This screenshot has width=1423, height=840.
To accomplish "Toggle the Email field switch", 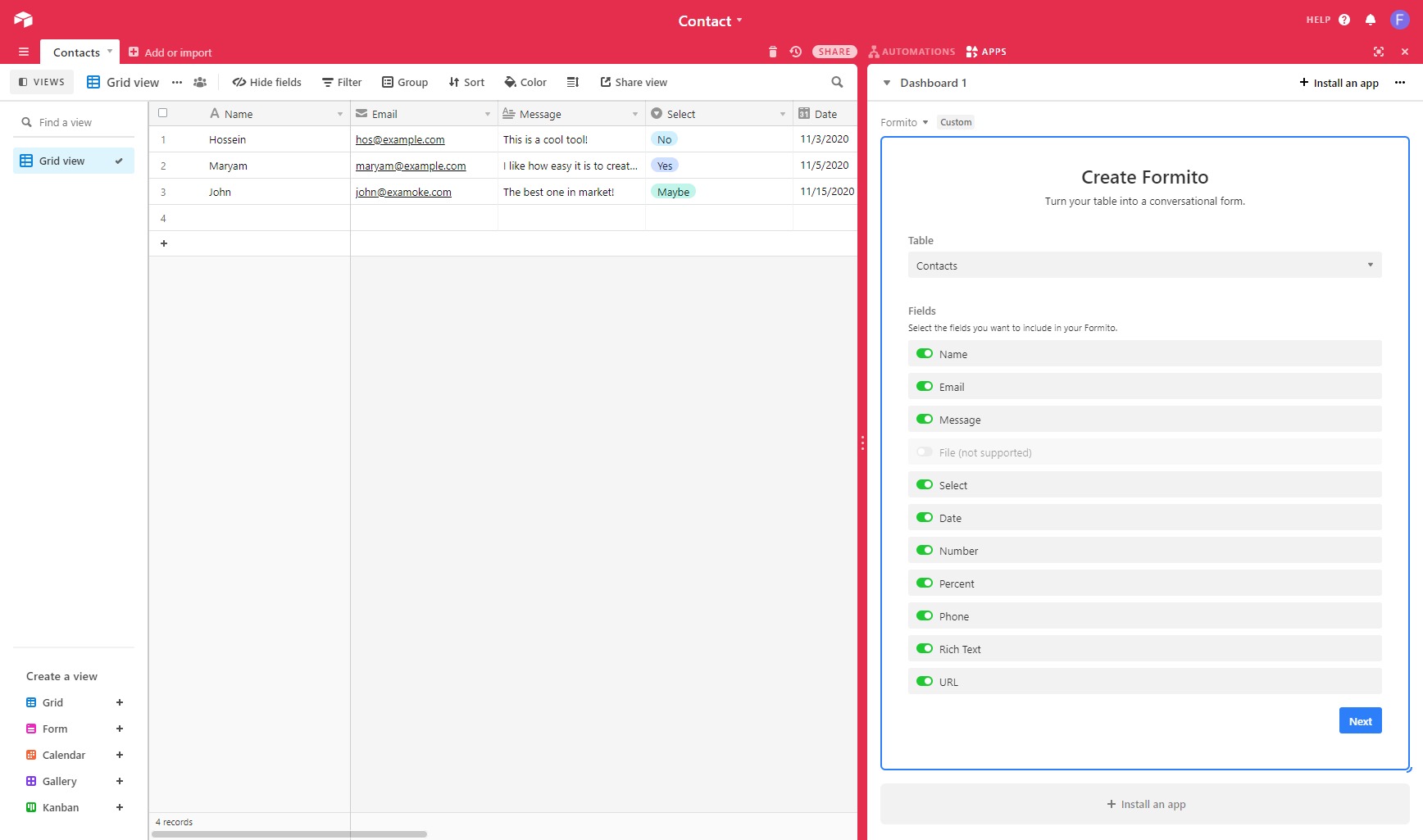I will tap(925, 386).
